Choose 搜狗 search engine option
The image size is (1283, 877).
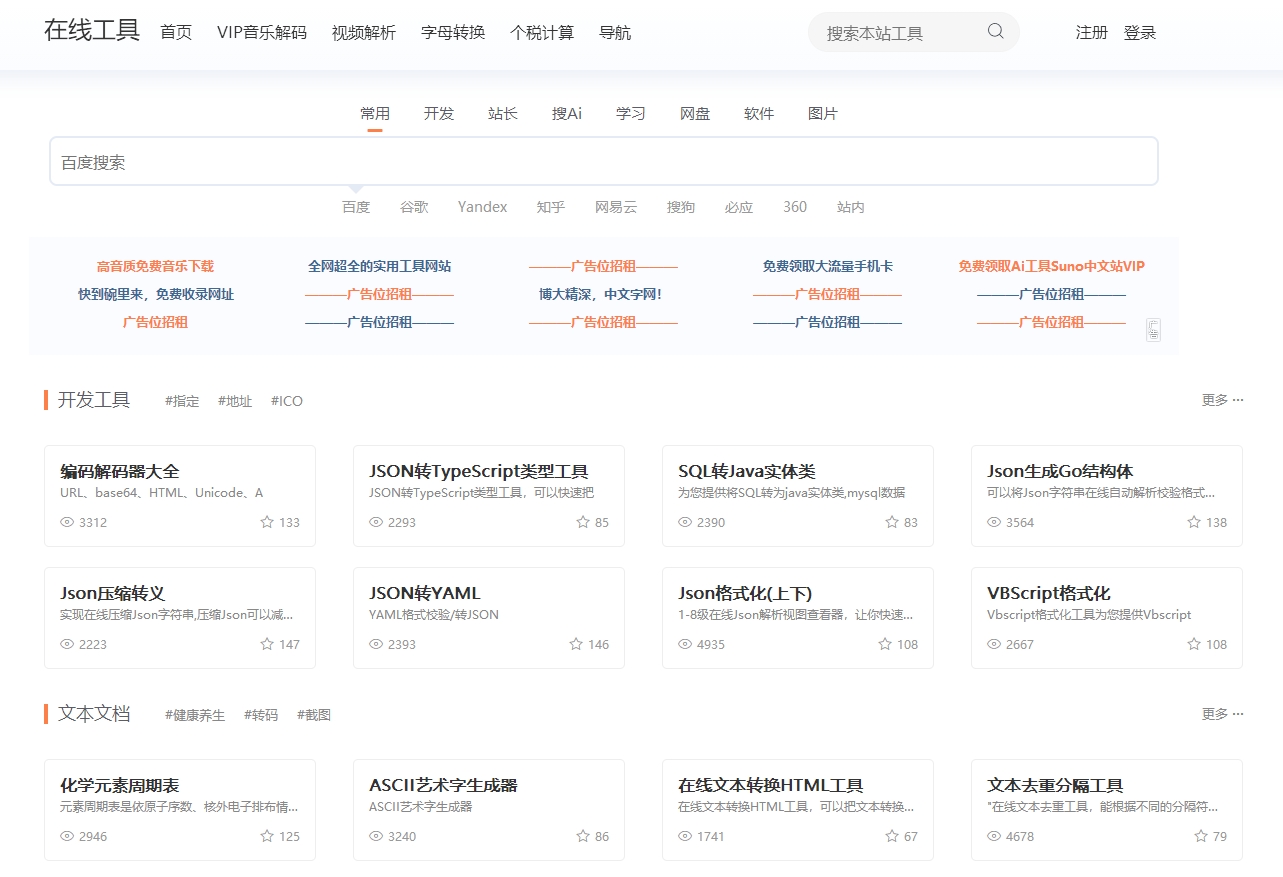click(x=681, y=207)
